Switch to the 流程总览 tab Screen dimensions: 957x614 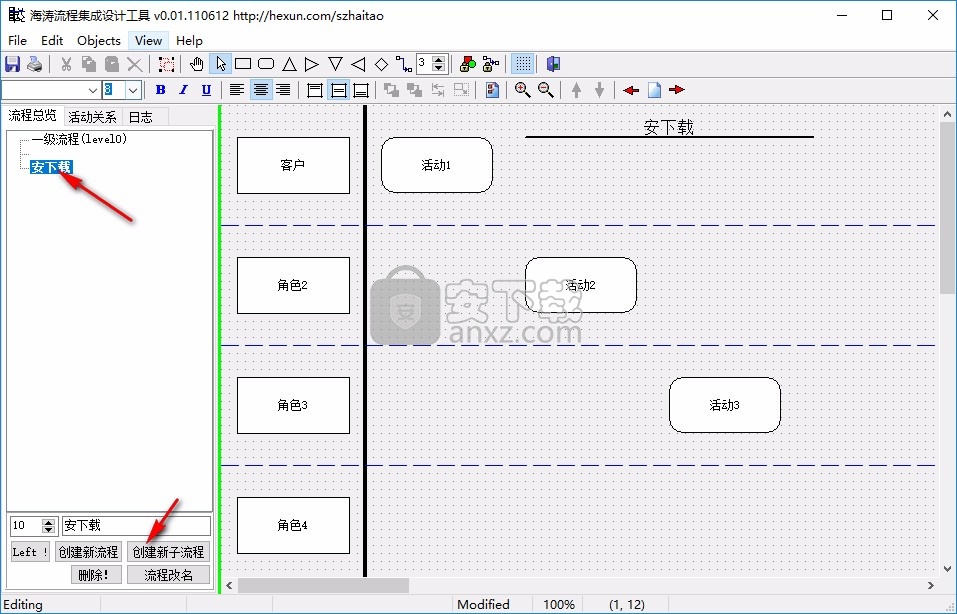[32, 115]
